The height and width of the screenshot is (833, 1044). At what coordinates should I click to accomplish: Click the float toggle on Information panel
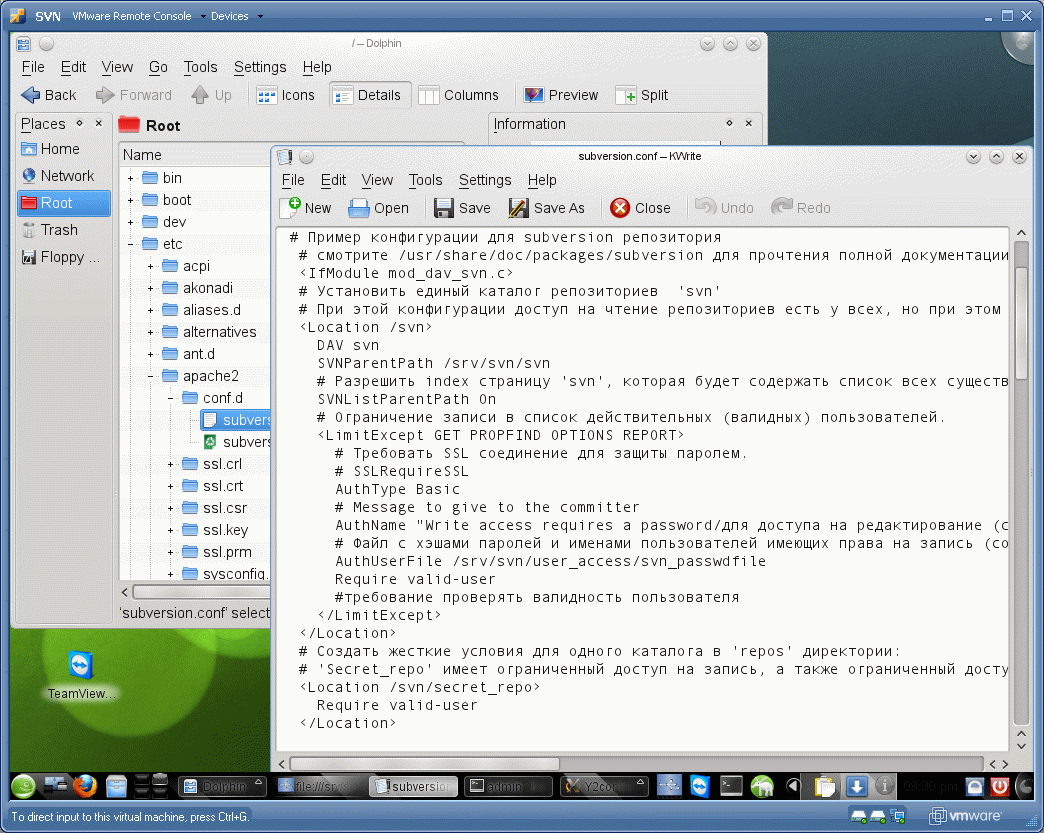[729, 123]
